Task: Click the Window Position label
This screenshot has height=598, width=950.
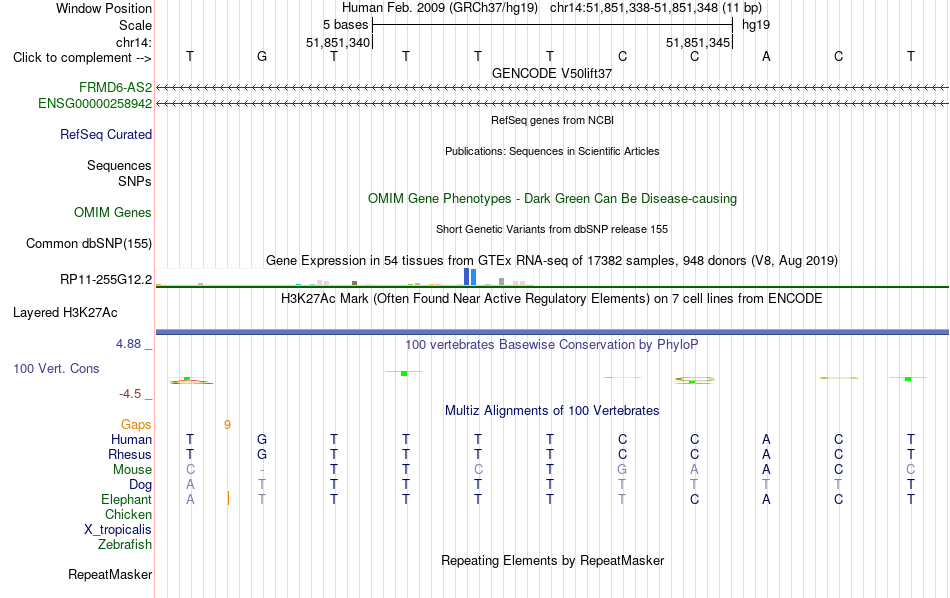Action: pos(104,8)
